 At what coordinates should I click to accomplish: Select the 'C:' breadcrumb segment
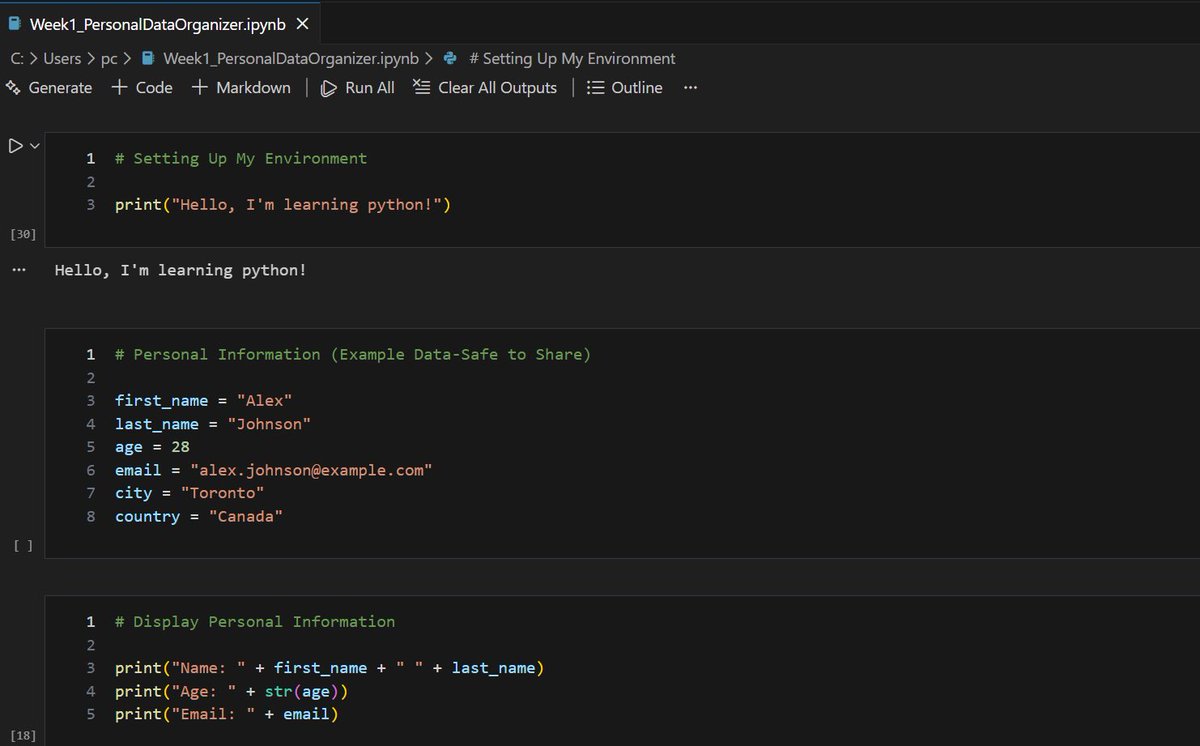17,59
